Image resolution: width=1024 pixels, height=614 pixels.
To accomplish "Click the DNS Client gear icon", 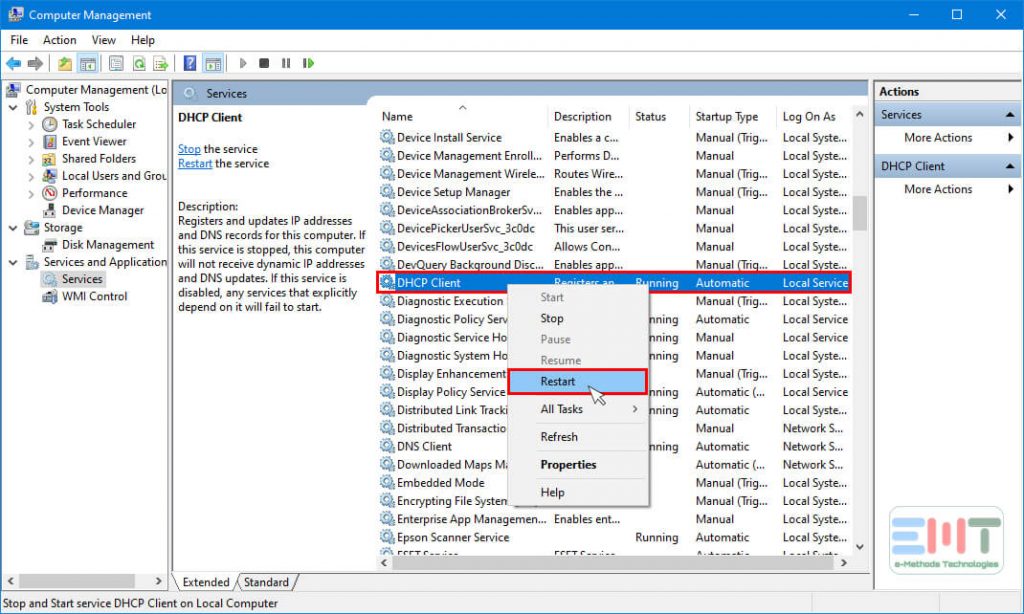I will click(x=387, y=446).
